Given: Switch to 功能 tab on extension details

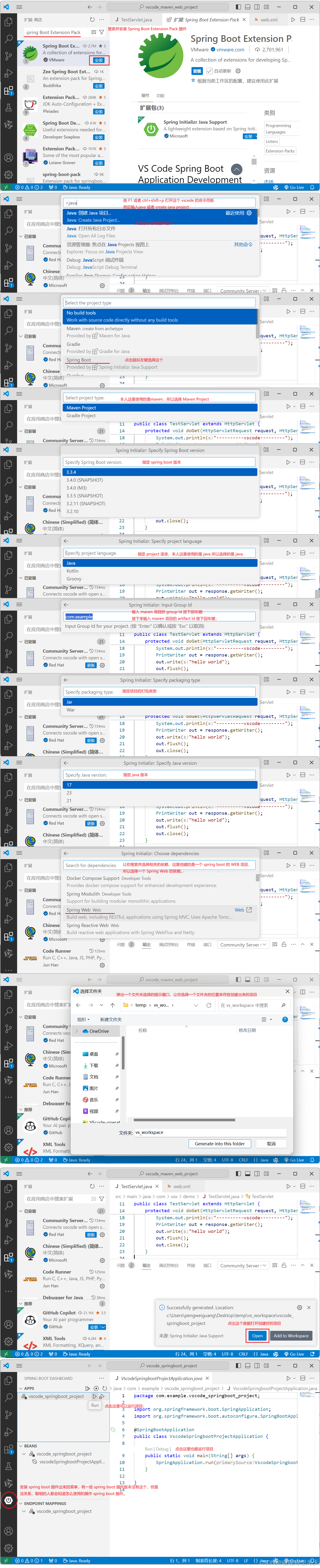Looking at the screenshot, I should point(161,96).
